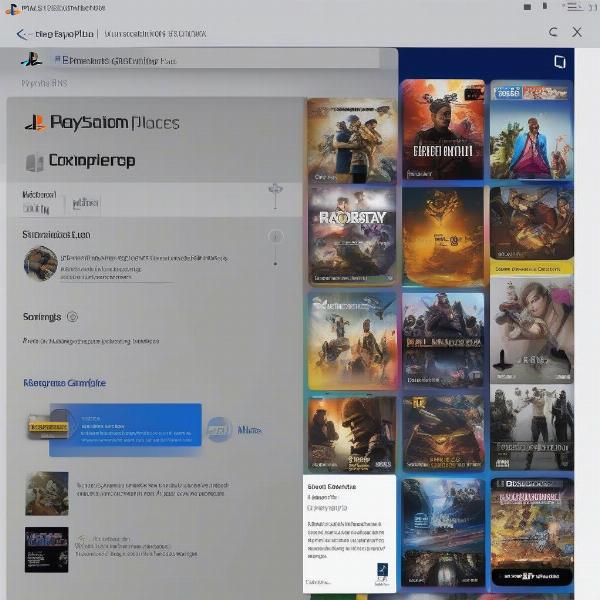Select the blue highlighted banner card
600x600 pixels.
126,429
